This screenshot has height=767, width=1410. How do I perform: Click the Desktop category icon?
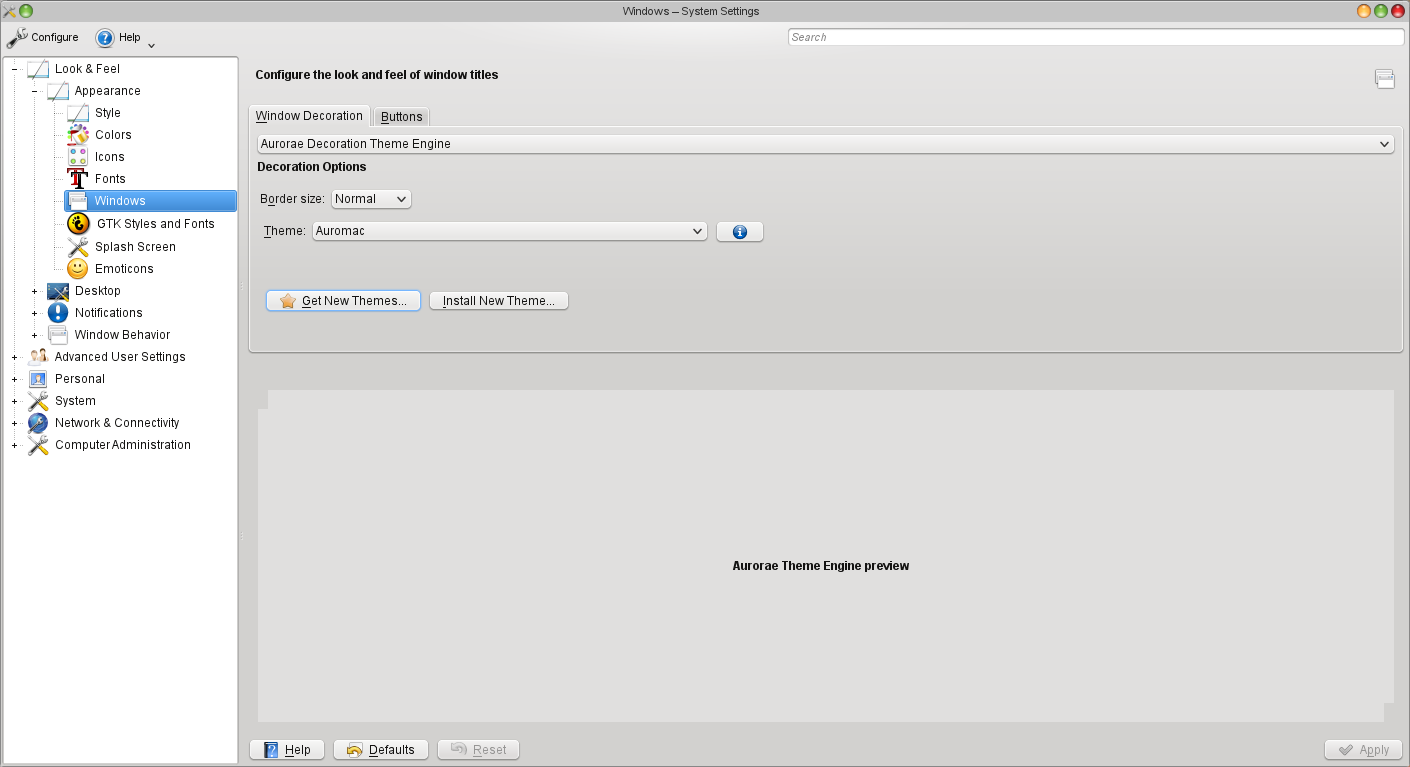tap(58, 291)
